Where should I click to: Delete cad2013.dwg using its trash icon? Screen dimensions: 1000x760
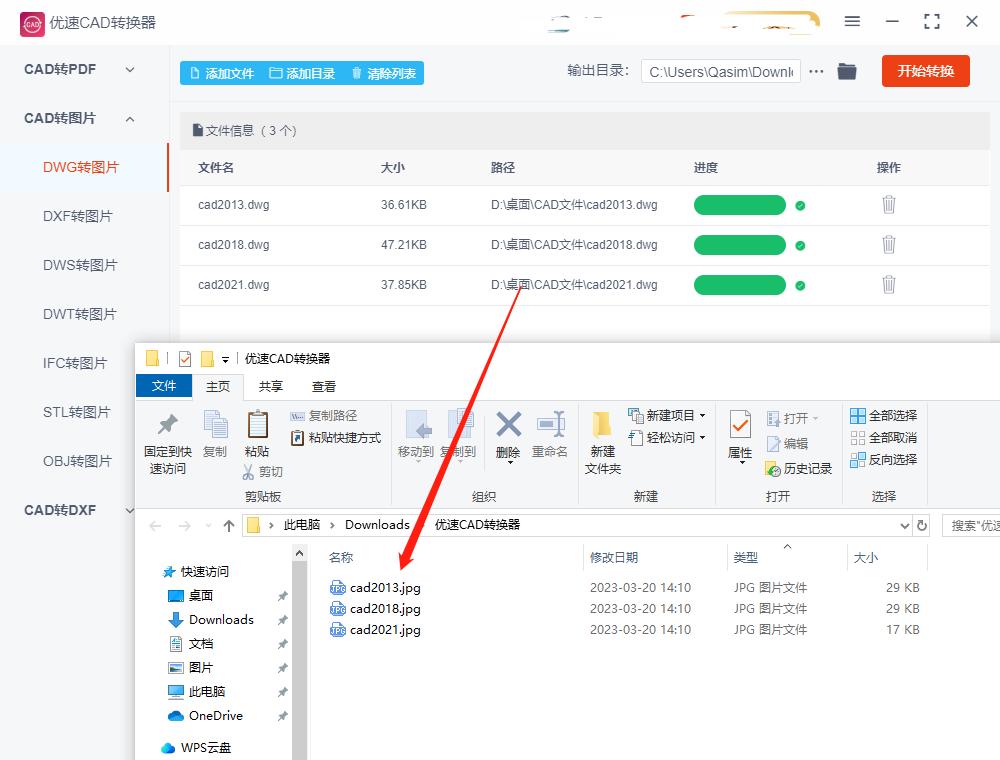[889, 204]
